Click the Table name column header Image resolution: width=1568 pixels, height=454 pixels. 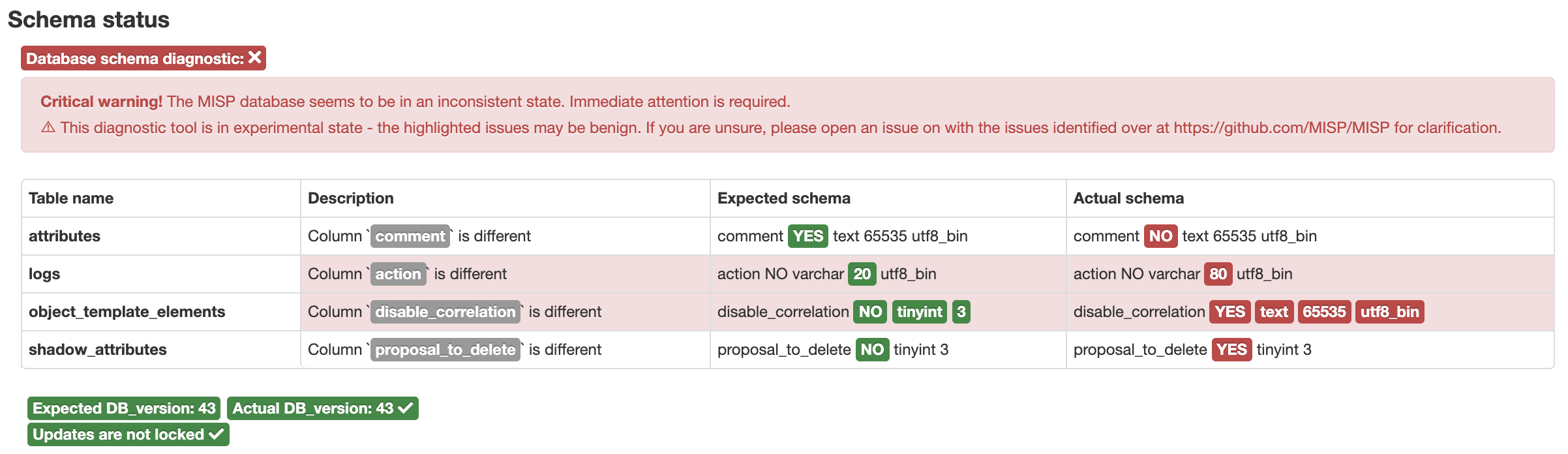tap(71, 198)
